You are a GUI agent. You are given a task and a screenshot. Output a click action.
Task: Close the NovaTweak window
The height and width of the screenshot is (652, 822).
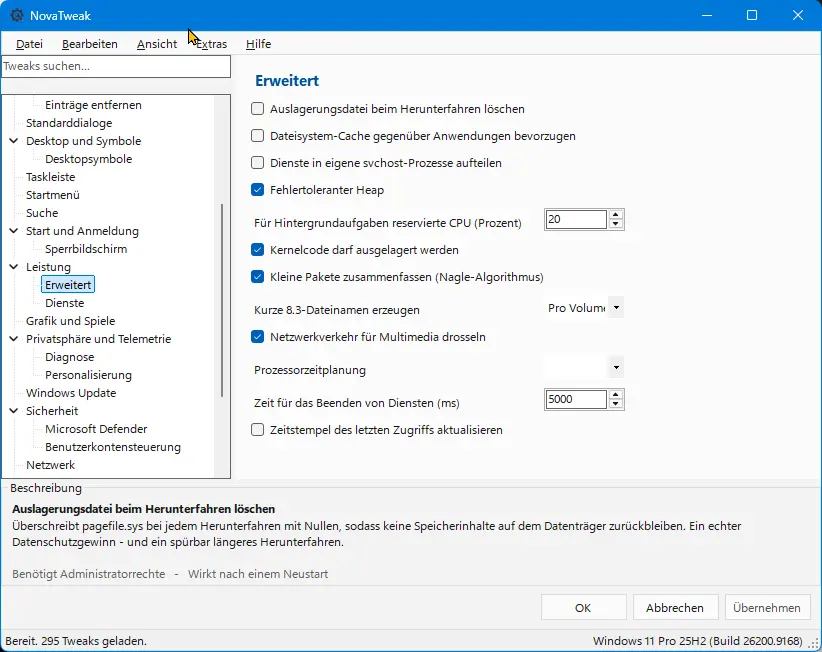click(x=798, y=15)
